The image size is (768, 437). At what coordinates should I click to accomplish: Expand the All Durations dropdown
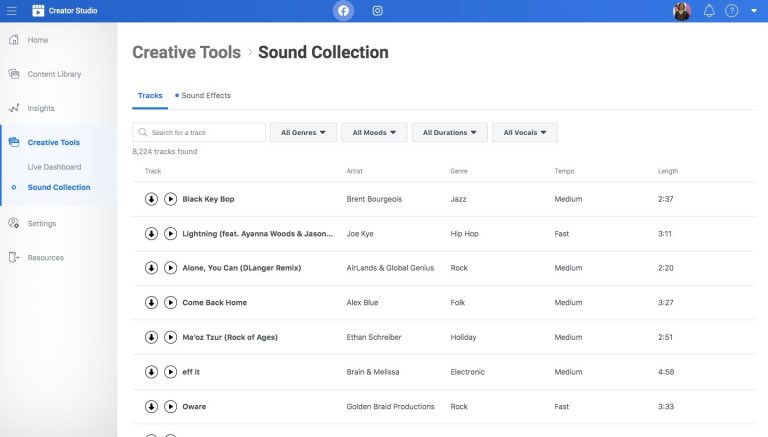tap(449, 132)
